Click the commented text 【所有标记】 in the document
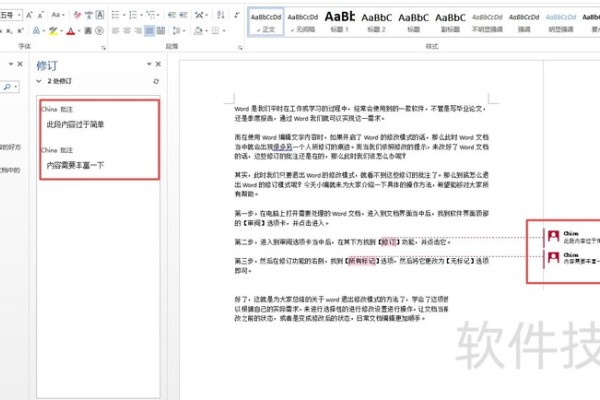The image size is (600, 400). [361, 261]
